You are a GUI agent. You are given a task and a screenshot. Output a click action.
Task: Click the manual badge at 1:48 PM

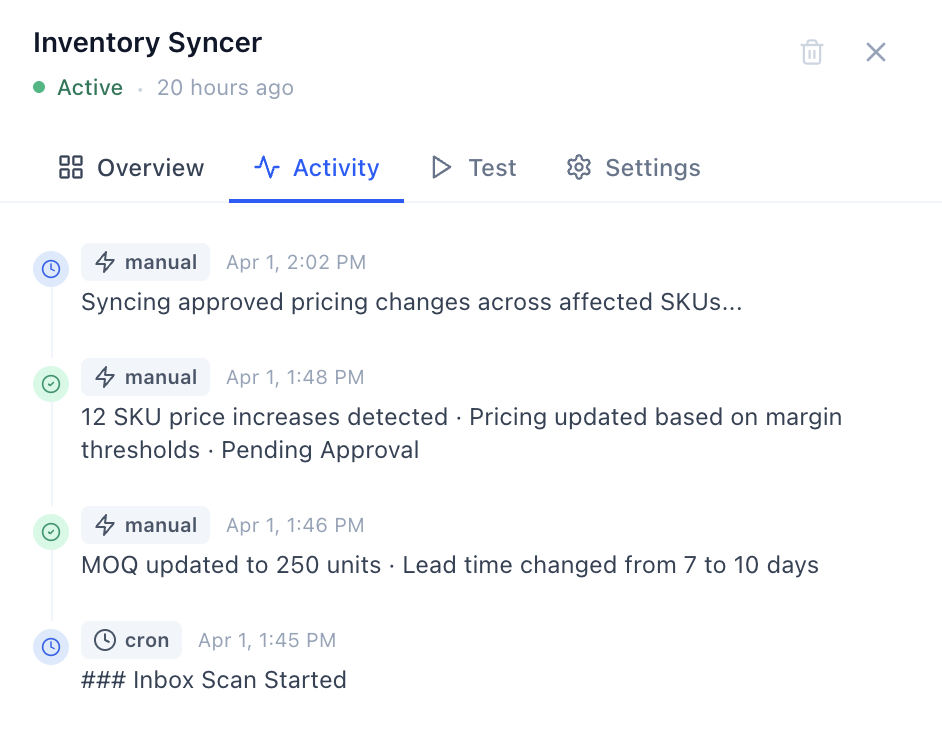tap(146, 377)
